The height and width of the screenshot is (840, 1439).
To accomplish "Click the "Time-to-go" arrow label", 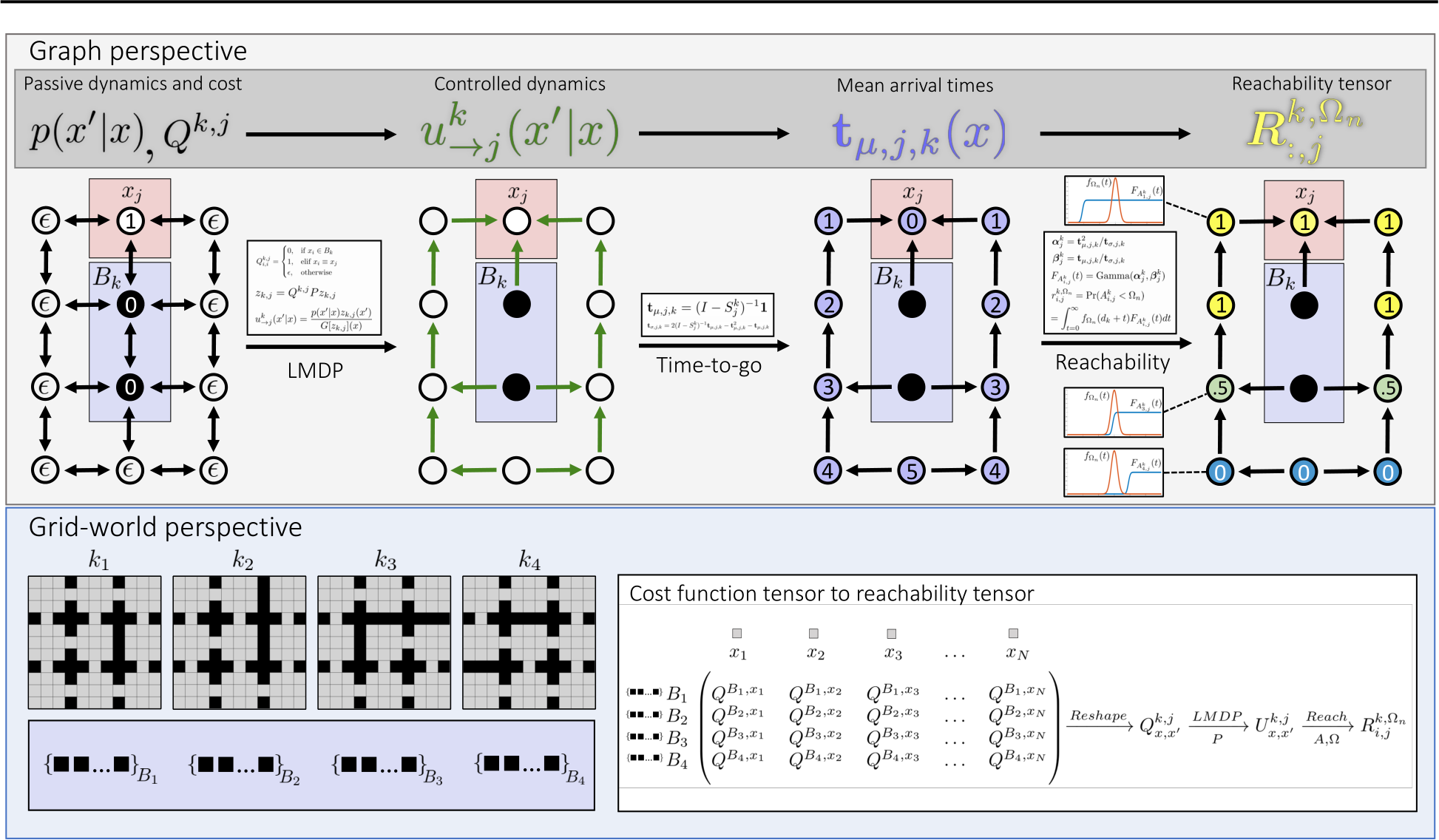I will [x=708, y=365].
